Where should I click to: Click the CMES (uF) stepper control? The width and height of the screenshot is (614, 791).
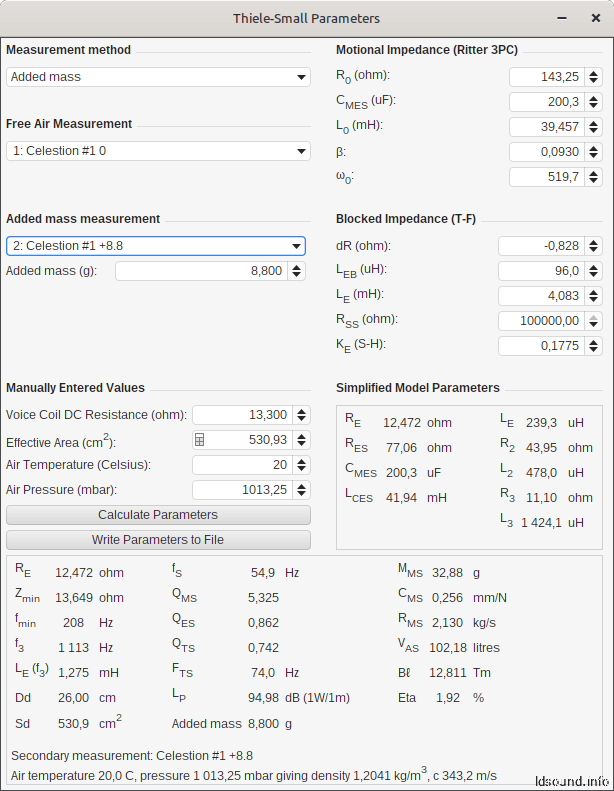[x=594, y=102]
